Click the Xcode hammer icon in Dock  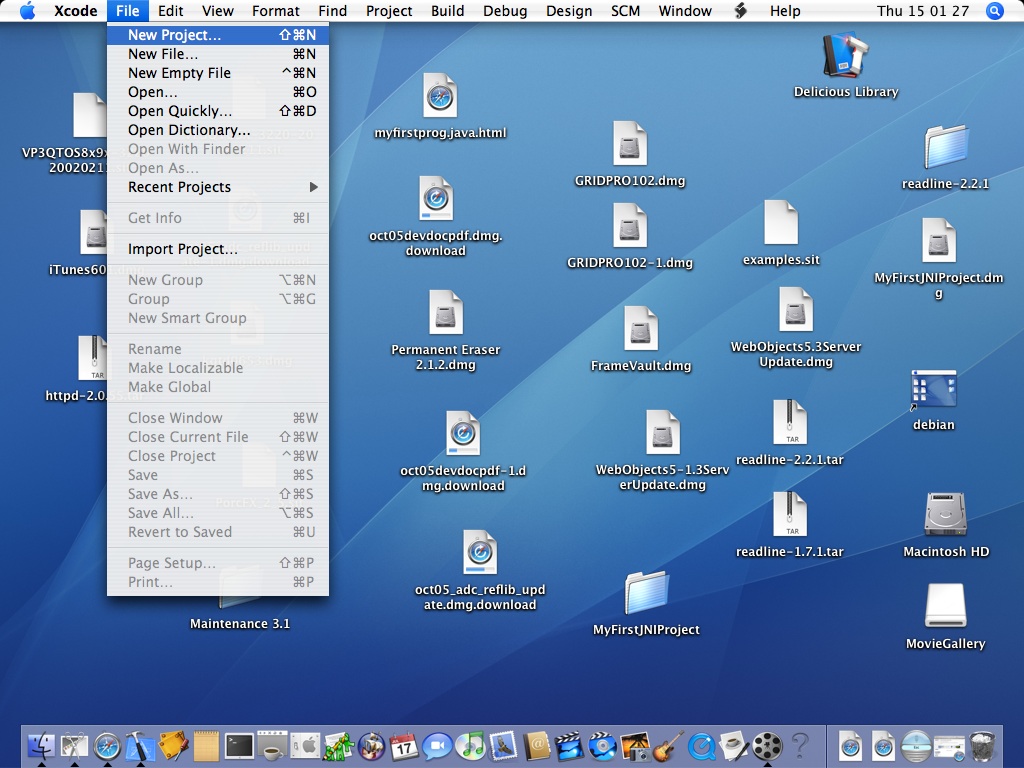tap(140, 745)
